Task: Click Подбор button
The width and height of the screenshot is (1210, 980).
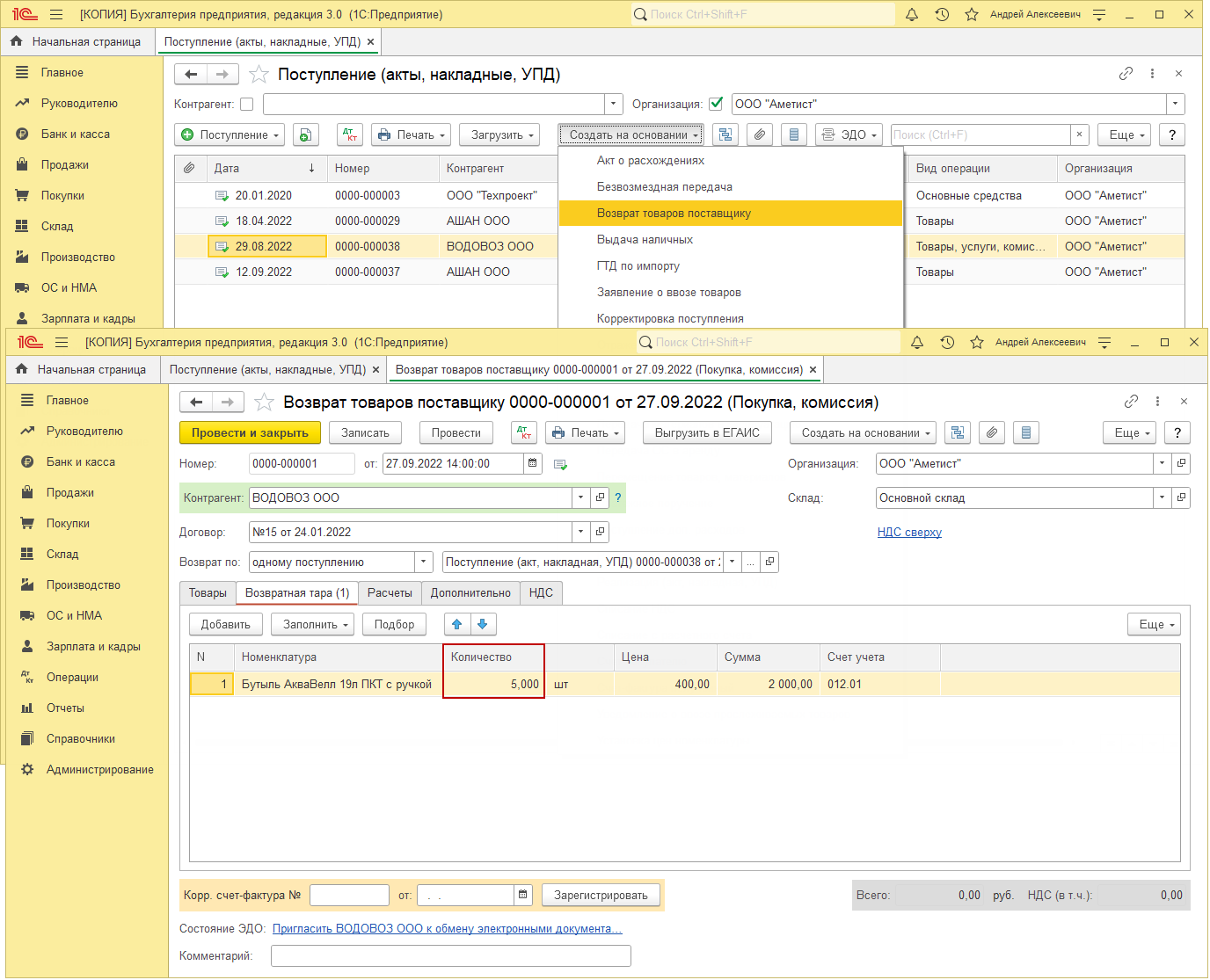Action: (x=394, y=624)
